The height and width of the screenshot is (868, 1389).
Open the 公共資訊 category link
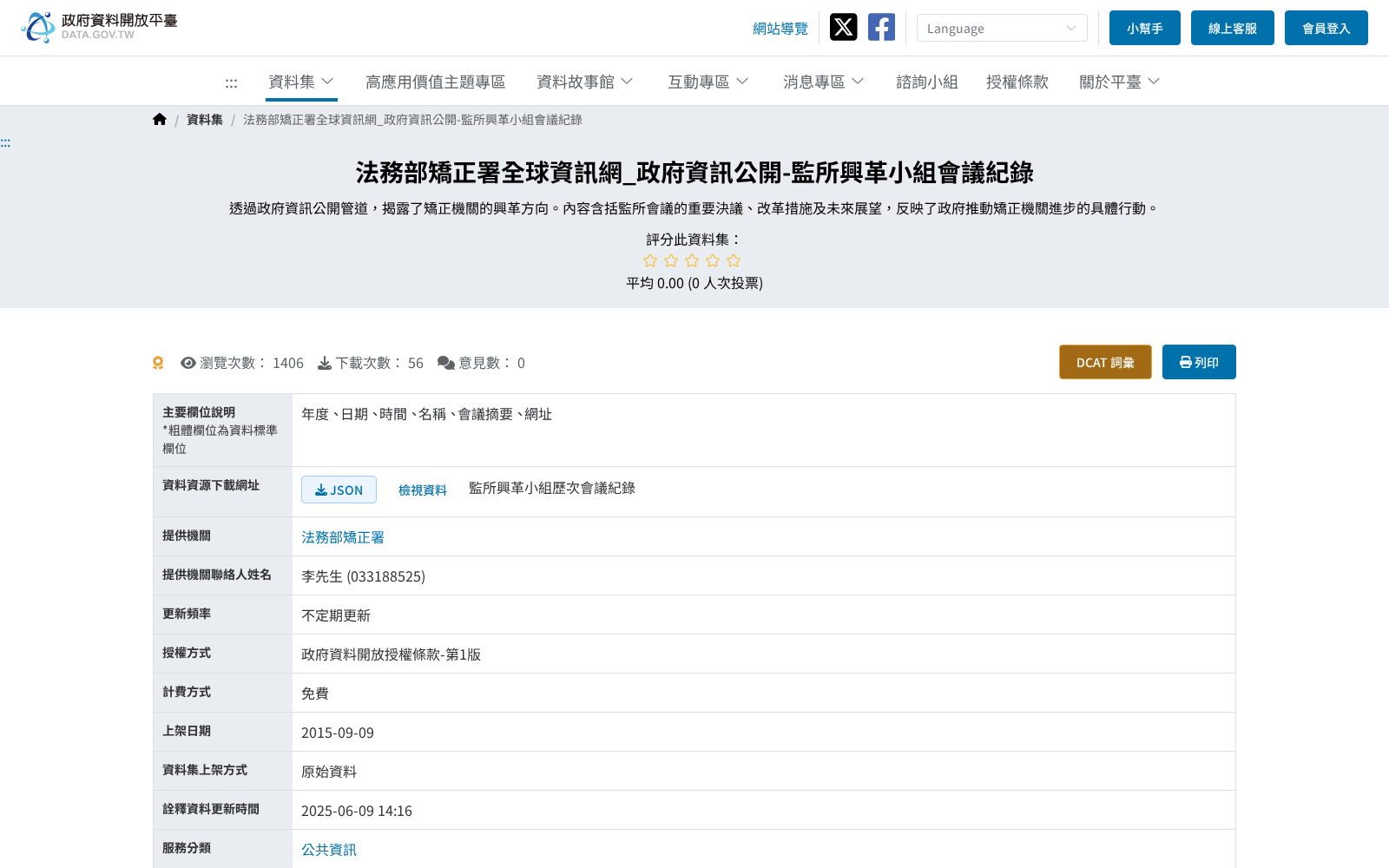tap(329, 850)
